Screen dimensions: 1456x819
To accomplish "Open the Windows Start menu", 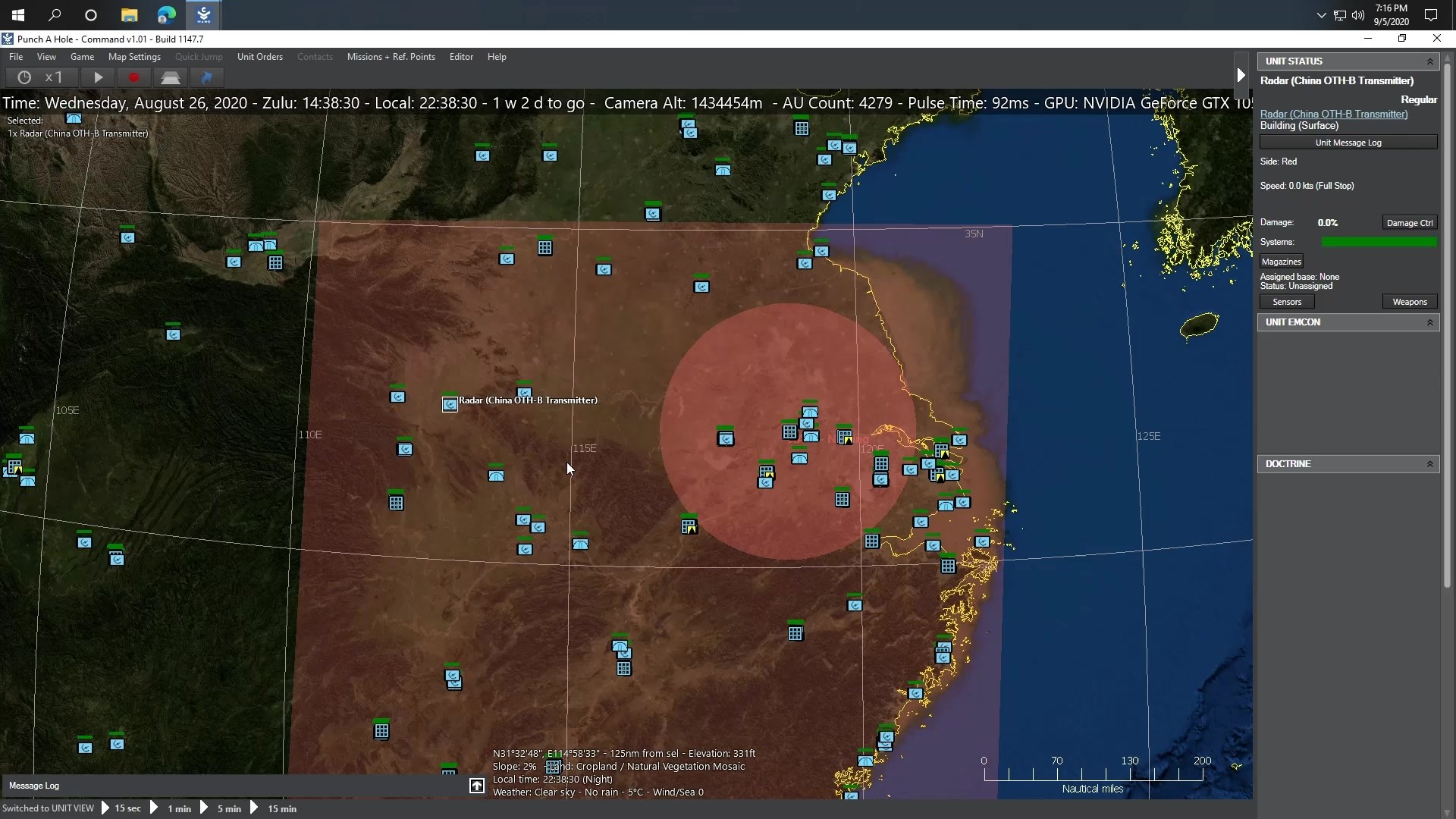I will pyautogui.click(x=18, y=15).
